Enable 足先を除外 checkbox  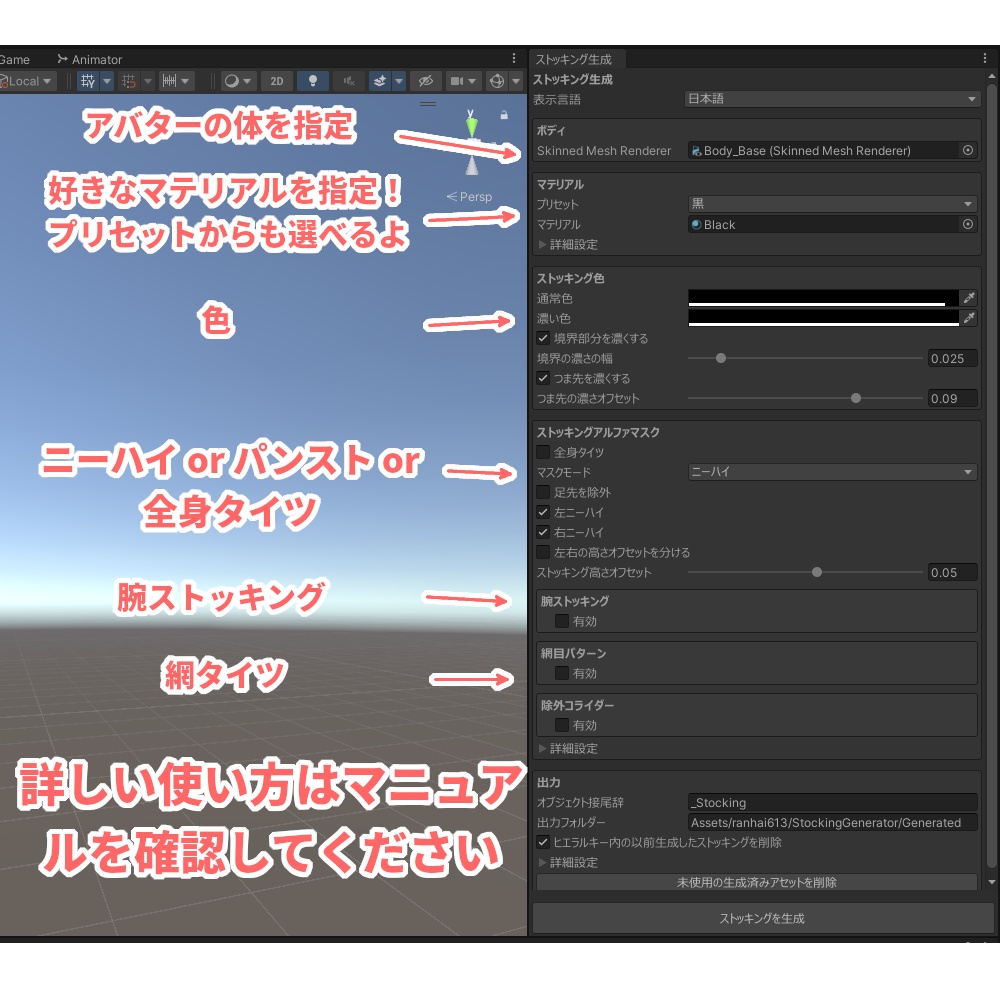click(x=543, y=492)
